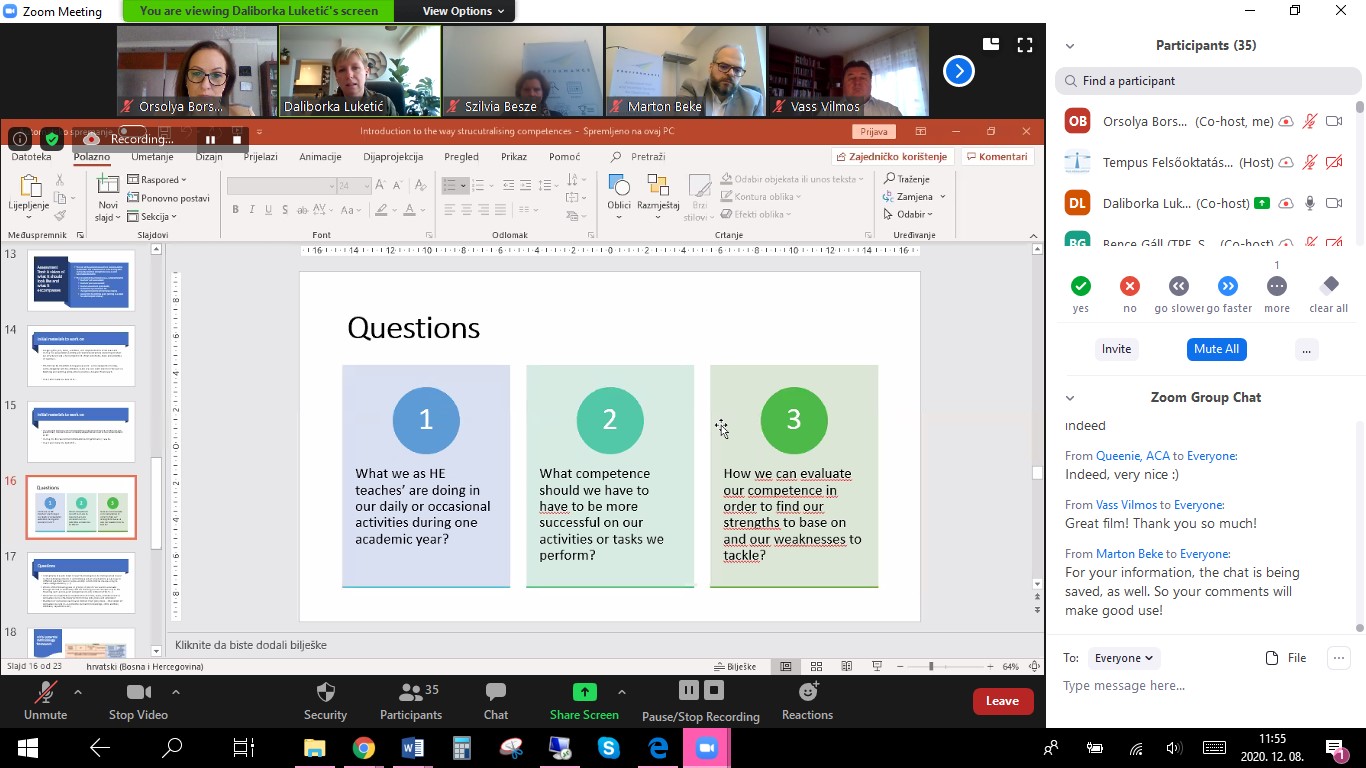Switch to the Animacije ribbon tab
Image resolution: width=1366 pixels, height=768 pixels.
coord(320,157)
